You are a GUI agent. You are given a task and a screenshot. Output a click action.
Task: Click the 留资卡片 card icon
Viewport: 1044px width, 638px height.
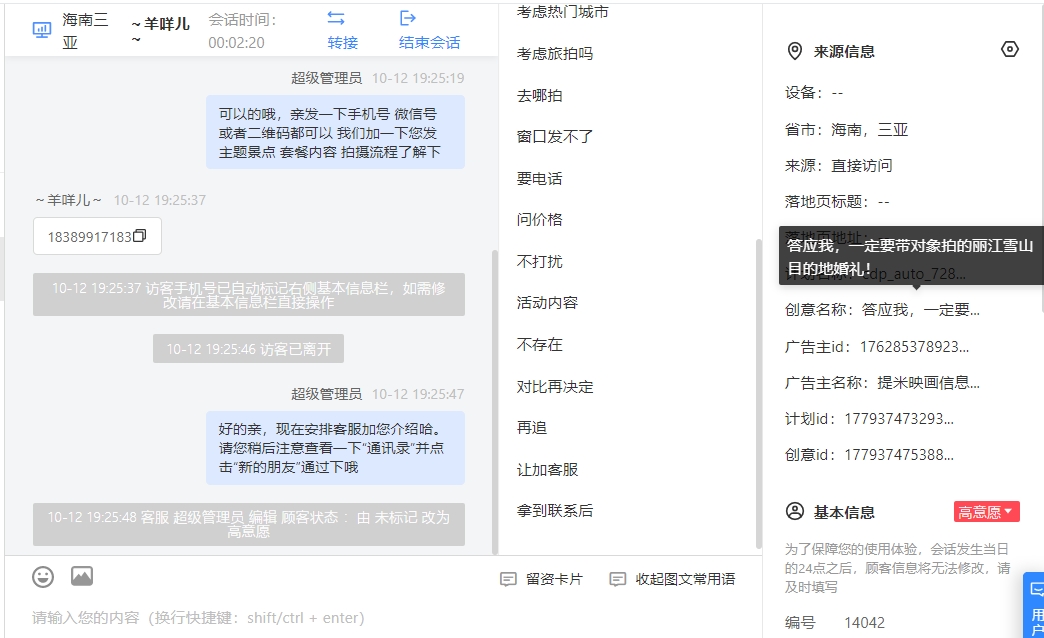tap(508, 579)
